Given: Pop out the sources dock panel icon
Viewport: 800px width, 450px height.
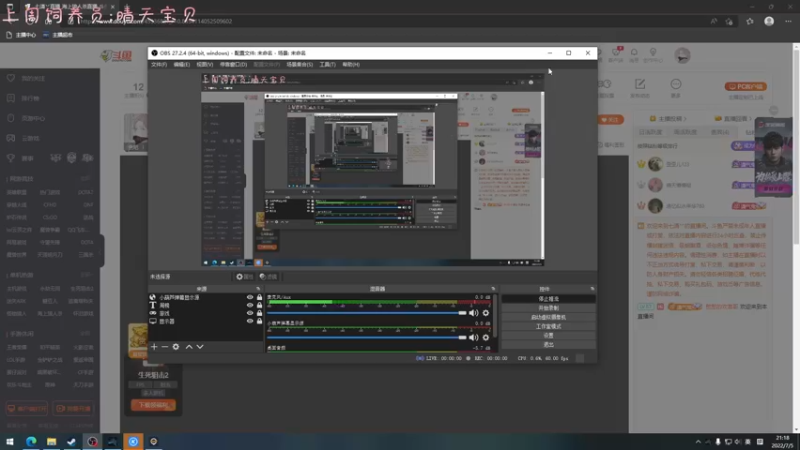Looking at the screenshot, I should click(258, 289).
